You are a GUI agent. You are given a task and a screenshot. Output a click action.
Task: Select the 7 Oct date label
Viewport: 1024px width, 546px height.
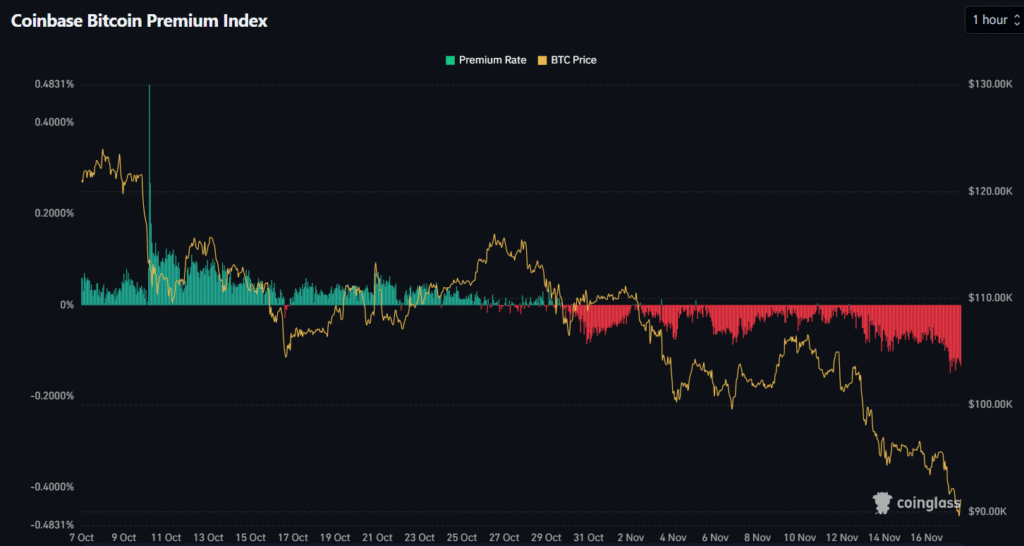(x=81, y=537)
